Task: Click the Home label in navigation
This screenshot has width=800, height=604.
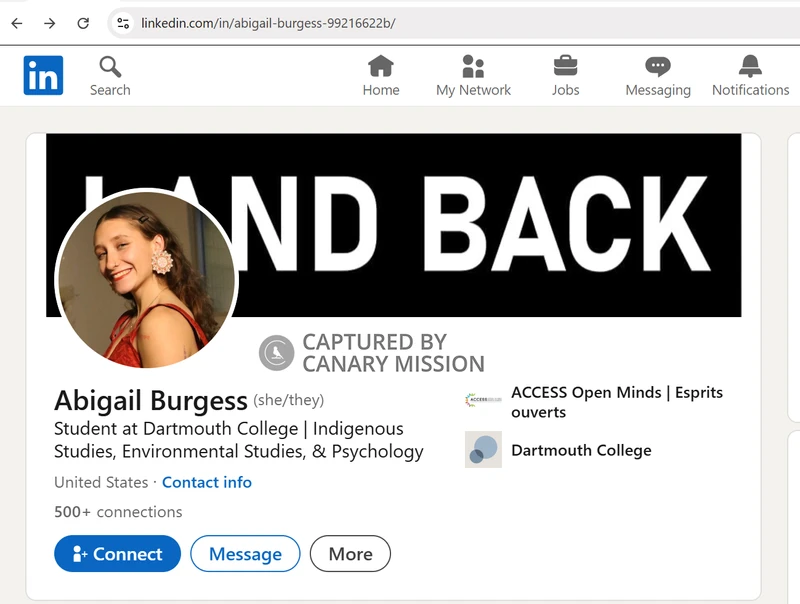Action: click(381, 90)
